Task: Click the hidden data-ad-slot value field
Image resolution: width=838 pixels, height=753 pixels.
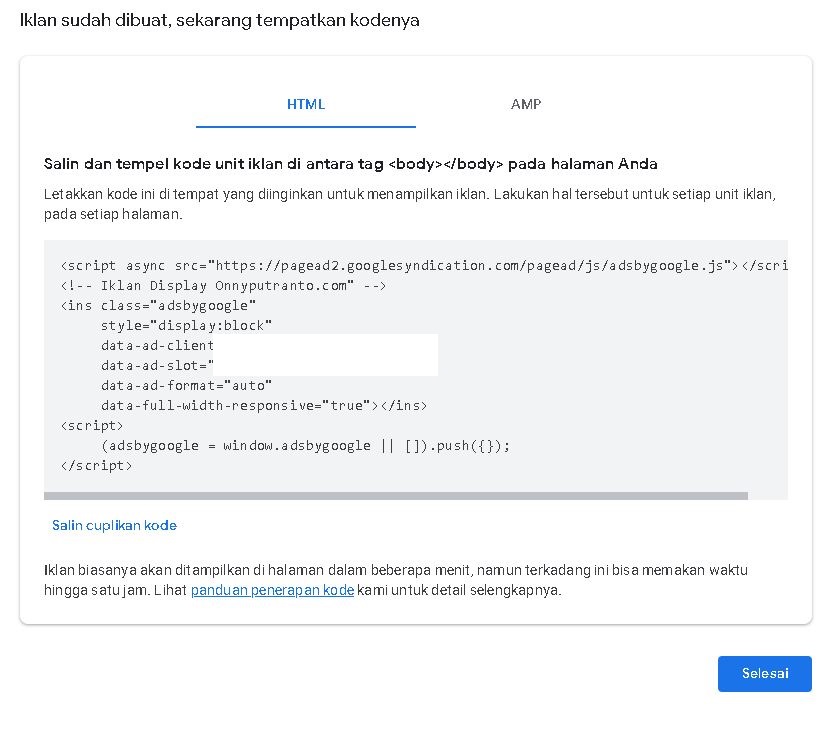Action: (x=325, y=363)
